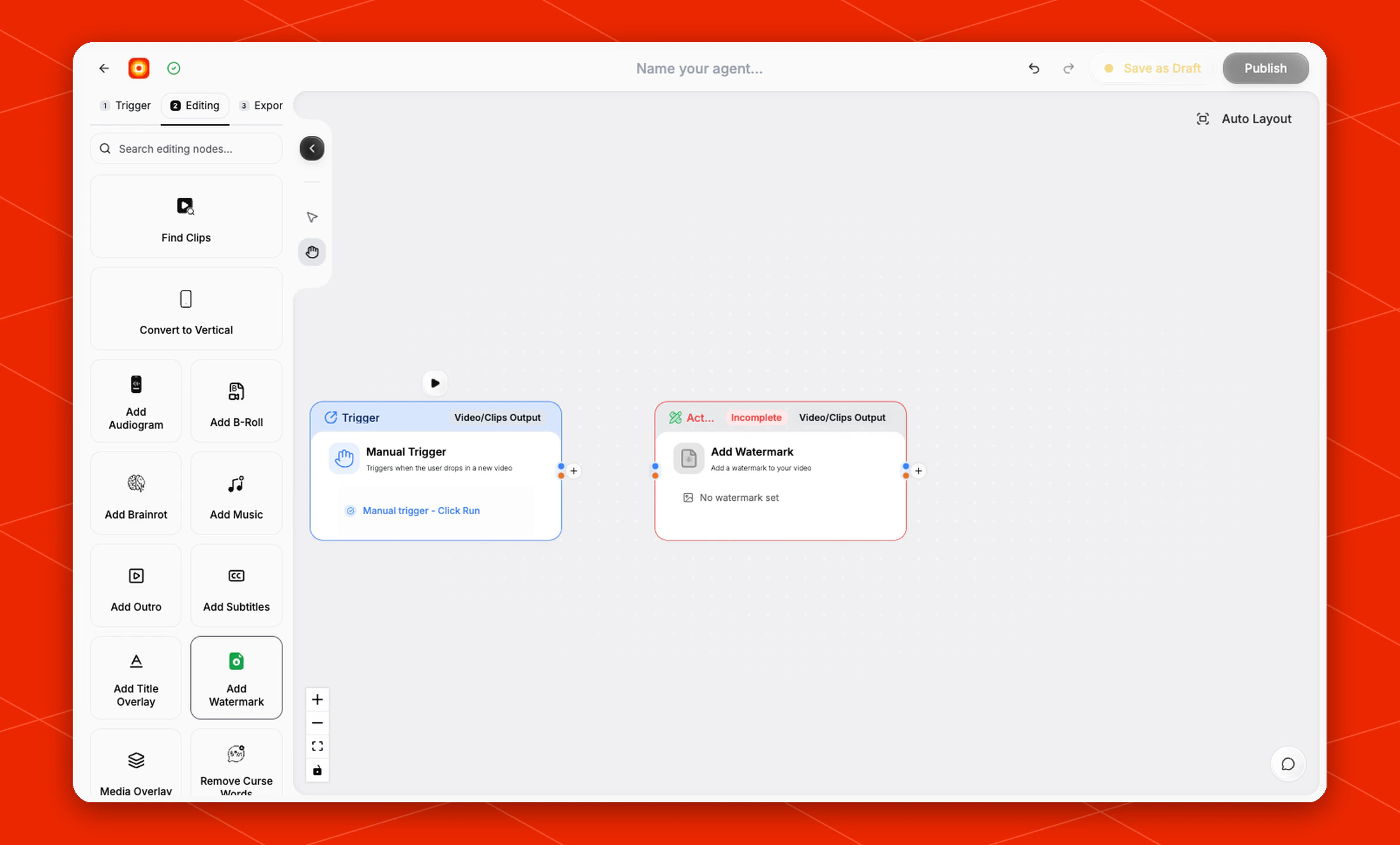Select the Add Watermark sidebar node
The width and height of the screenshot is (1400, 845).
[x=236, y=678]
